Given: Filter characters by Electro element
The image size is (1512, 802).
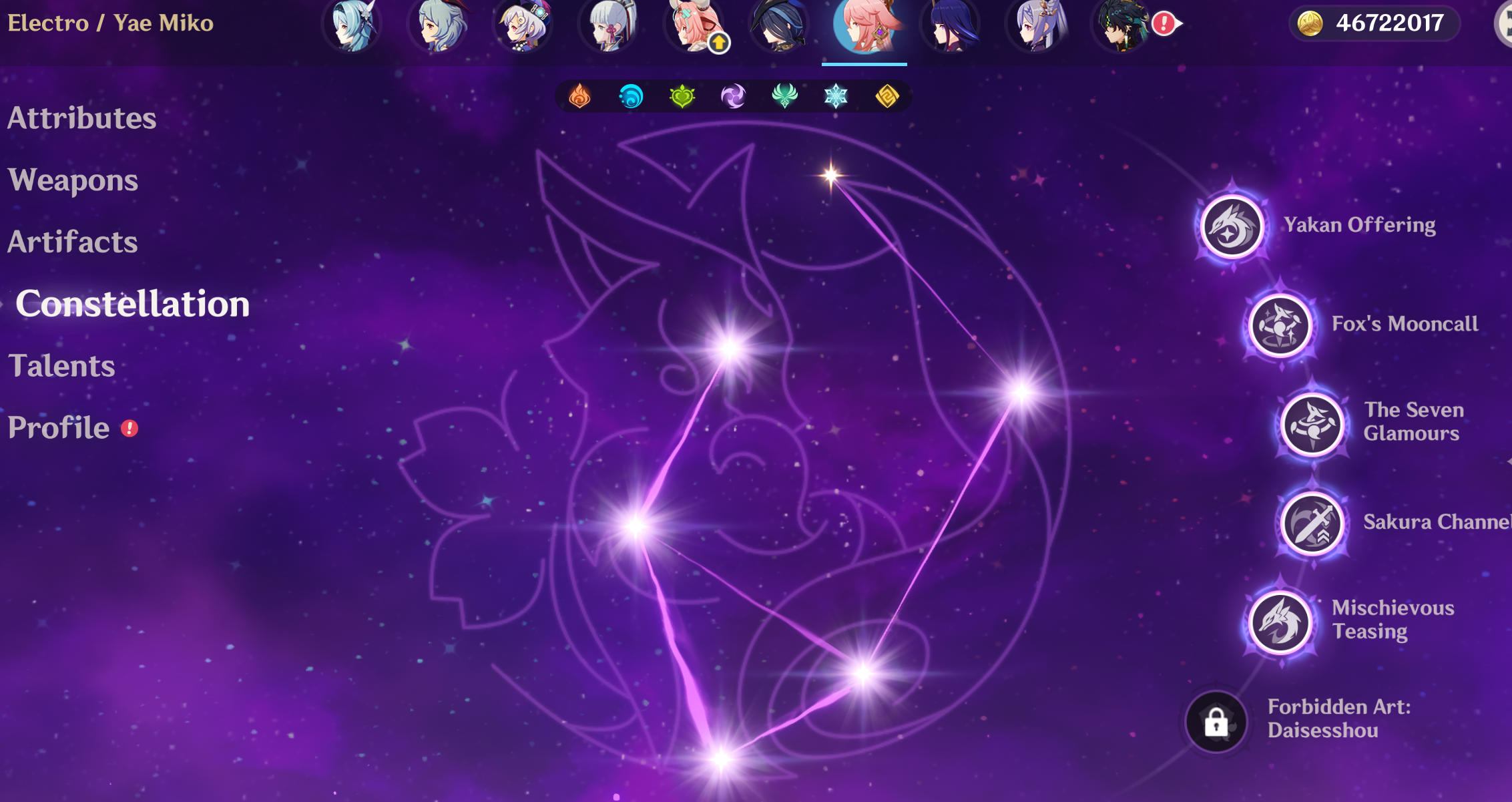Looking at the screenshot, I should pos(733,97).
